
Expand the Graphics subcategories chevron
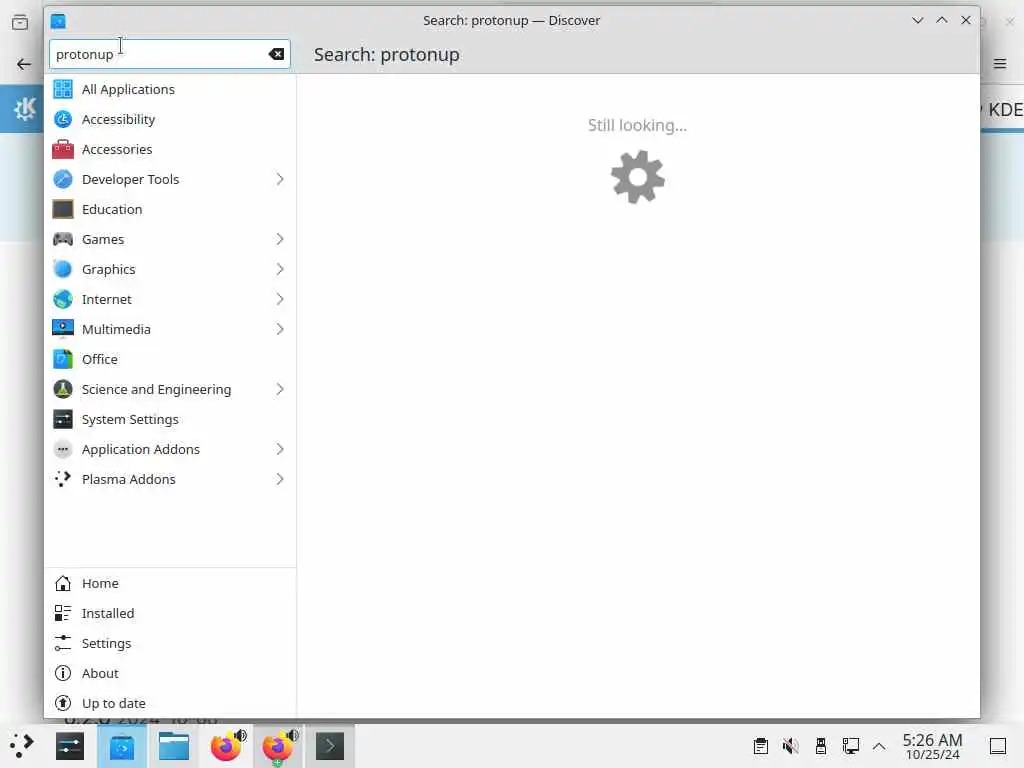click(280, 270)
